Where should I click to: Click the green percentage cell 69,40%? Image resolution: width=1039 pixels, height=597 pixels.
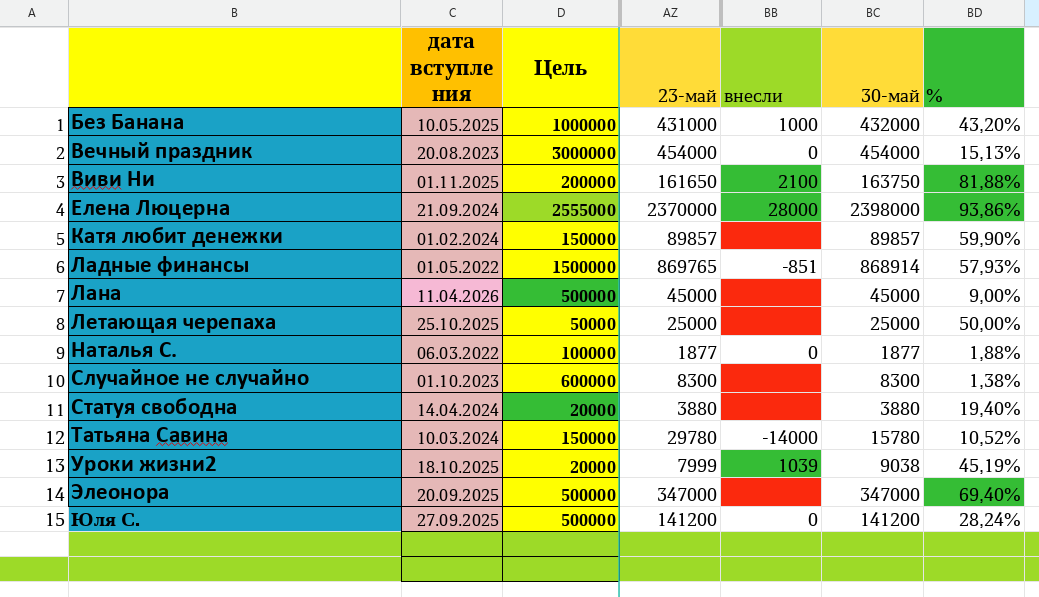974,492
